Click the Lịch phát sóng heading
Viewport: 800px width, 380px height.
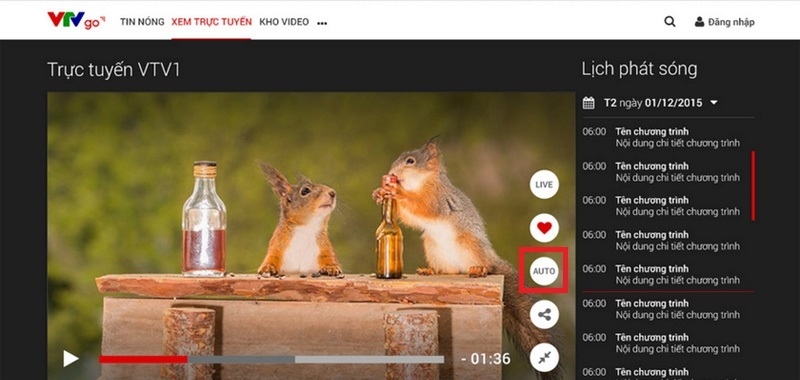pyautogui.click(x=639, y=69)
